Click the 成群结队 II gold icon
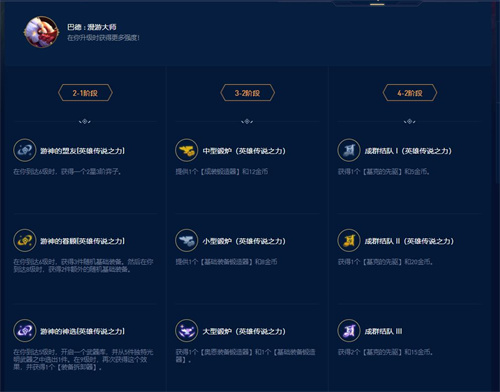Image resolution: width=500 pixels, height=392 pixels. pyautogui.click(x=349, y=240)
